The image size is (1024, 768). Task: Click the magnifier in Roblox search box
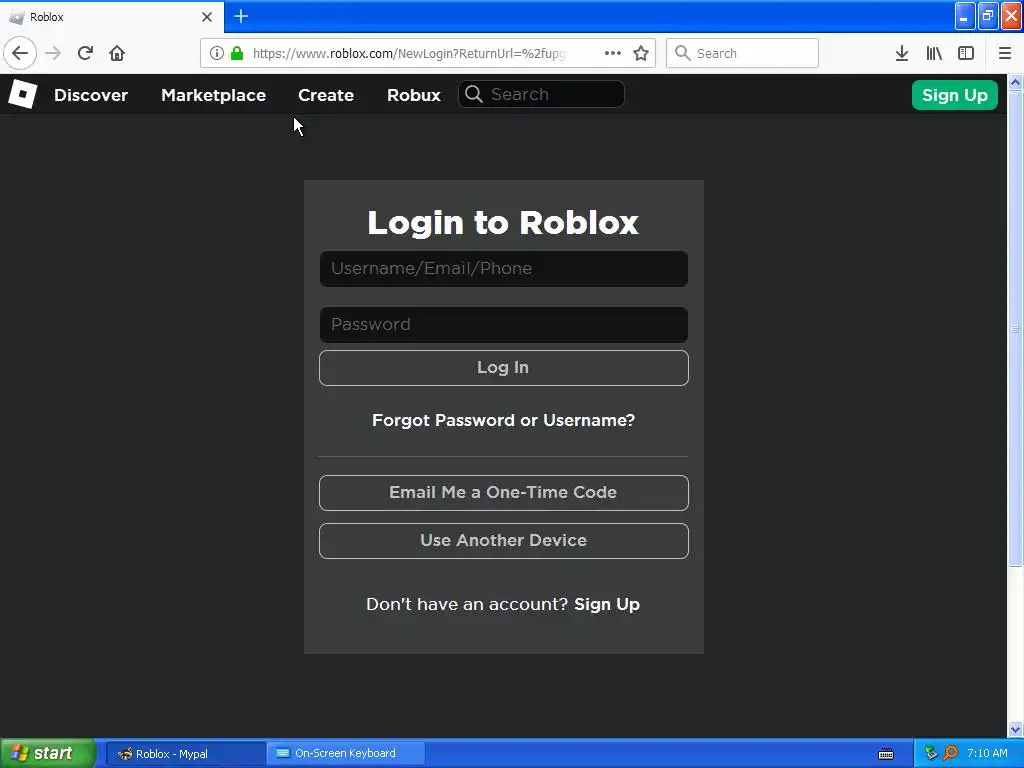click(473, 95)
